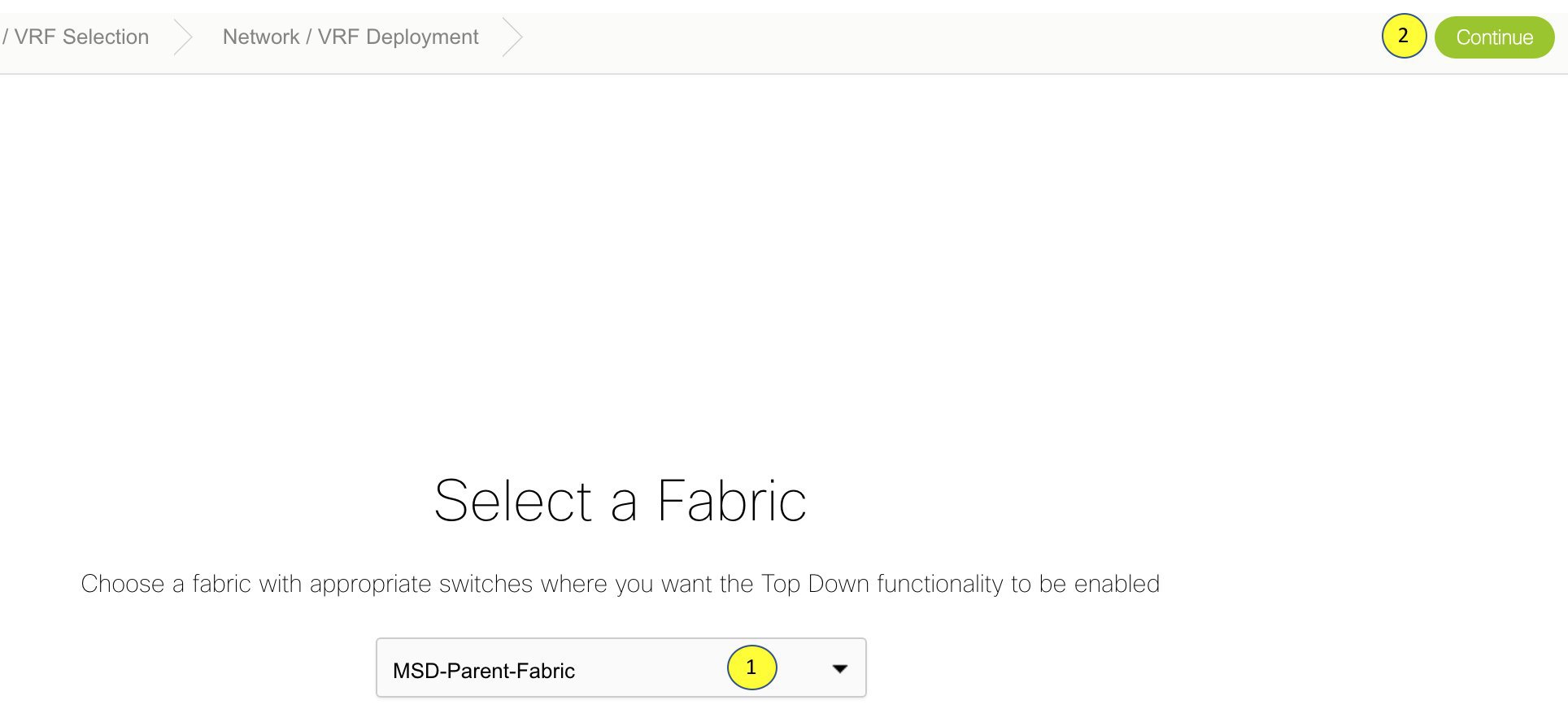Click the word Selection in breadcrumb

(x=106, y=37)
